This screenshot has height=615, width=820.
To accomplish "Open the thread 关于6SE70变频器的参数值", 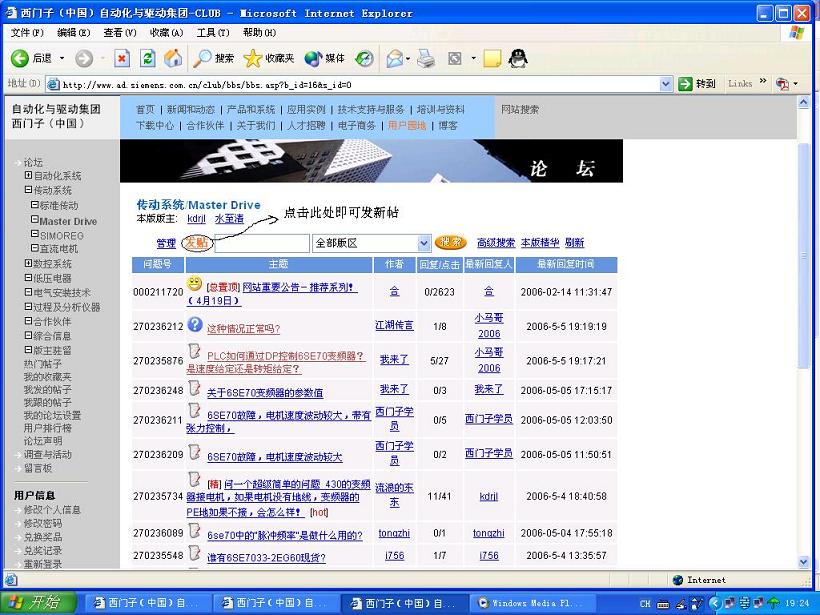I will pos(265,392).
